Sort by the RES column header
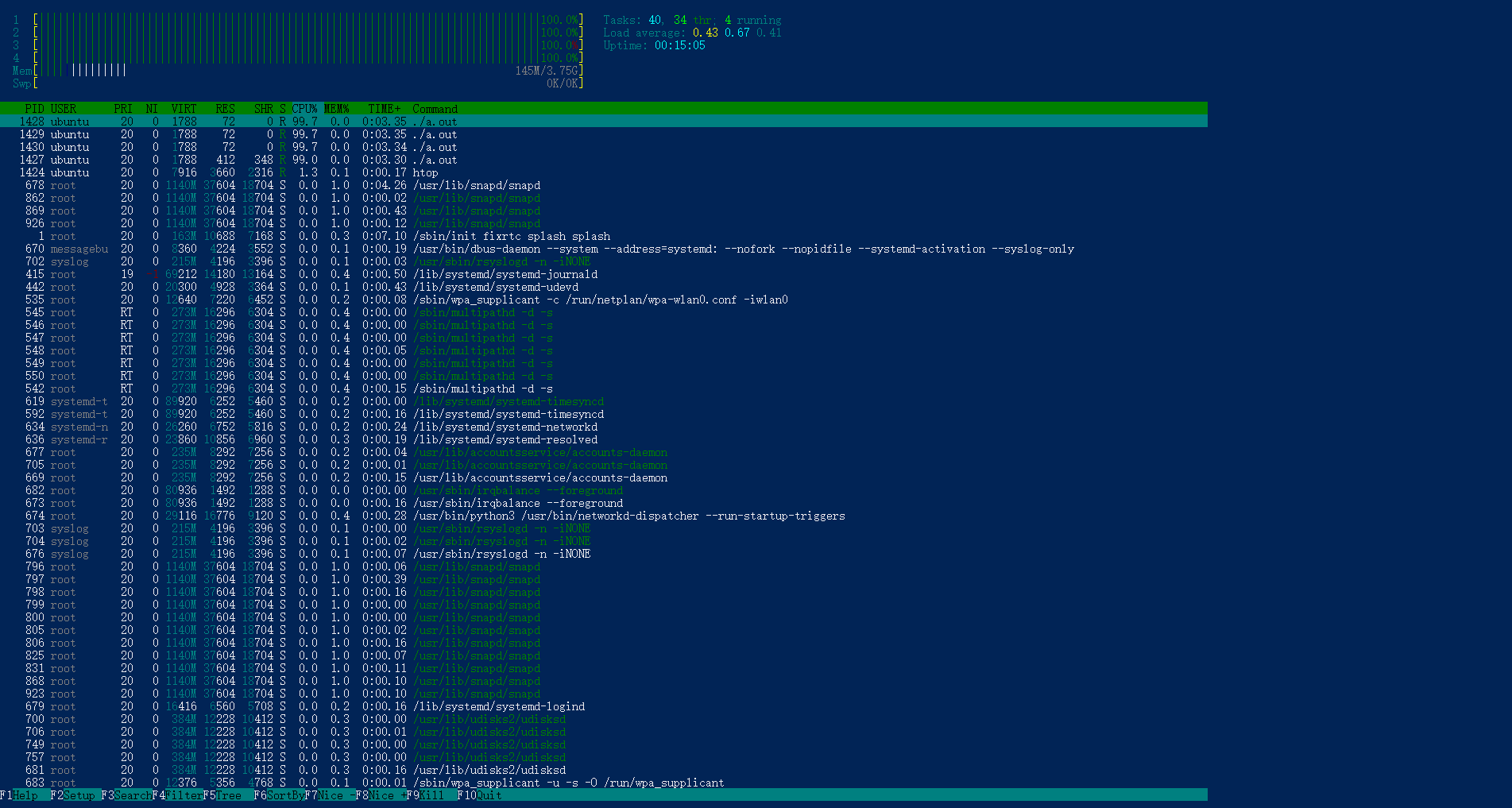1512x808 pixels. [x=225, y=109]
